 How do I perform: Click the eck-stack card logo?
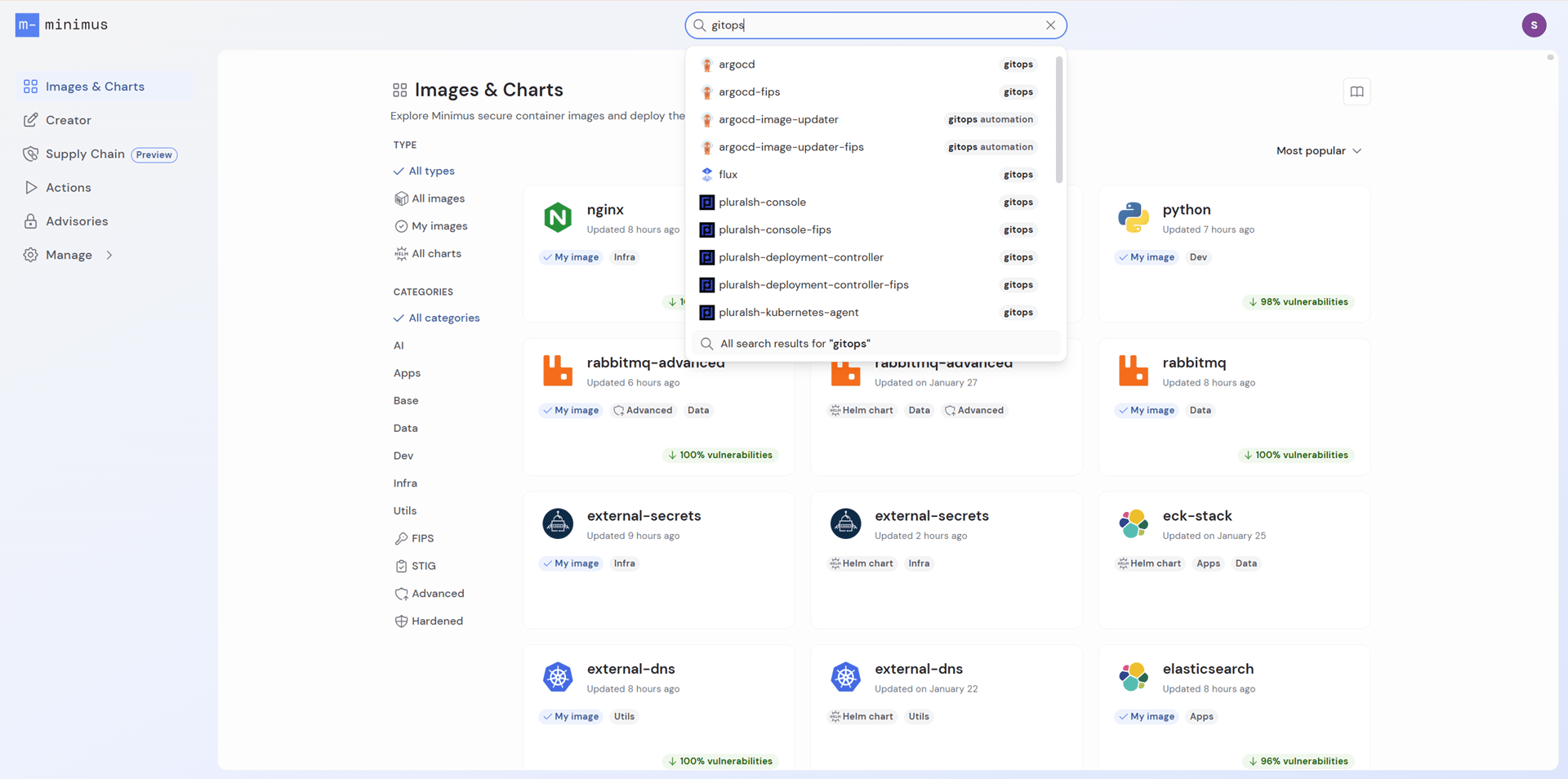coord(1134,523)
